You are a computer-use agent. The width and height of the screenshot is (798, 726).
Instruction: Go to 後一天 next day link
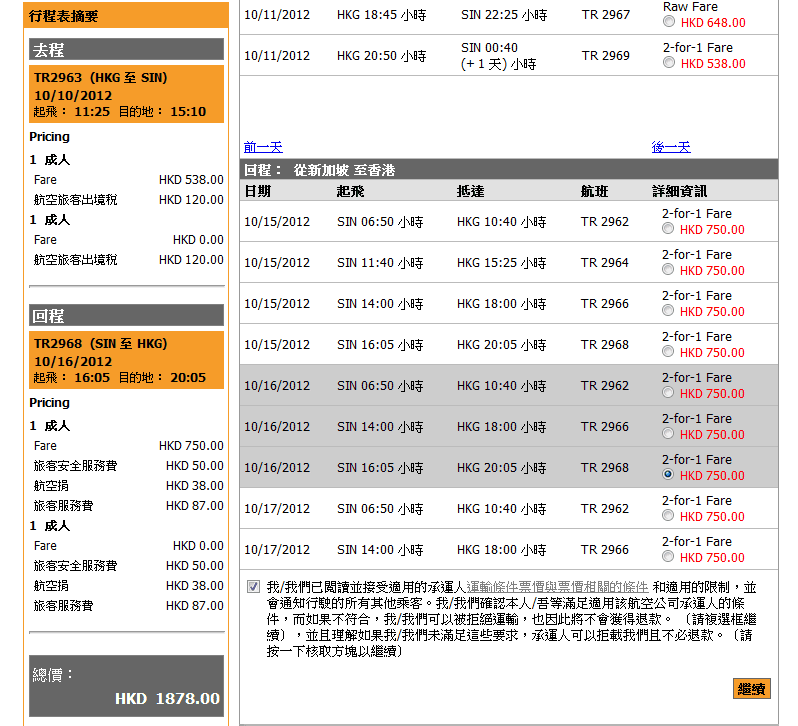[x=671, y=147]
